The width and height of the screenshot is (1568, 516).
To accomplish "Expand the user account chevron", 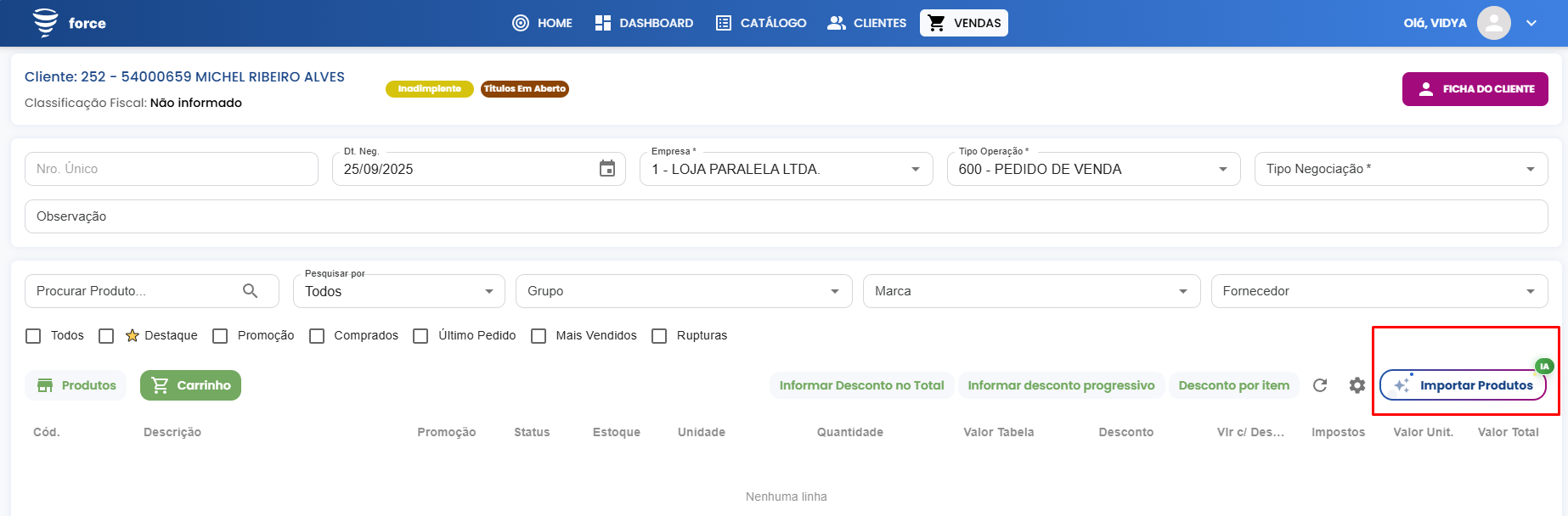I will 1531,23.
